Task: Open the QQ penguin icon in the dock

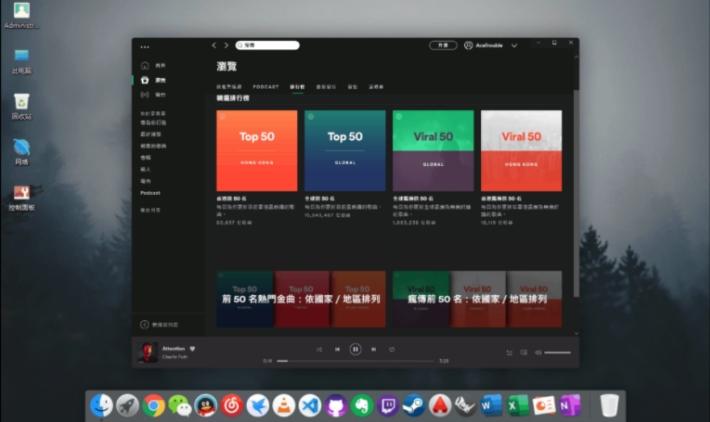Action: pyautogui.click(x=206, y=405)
